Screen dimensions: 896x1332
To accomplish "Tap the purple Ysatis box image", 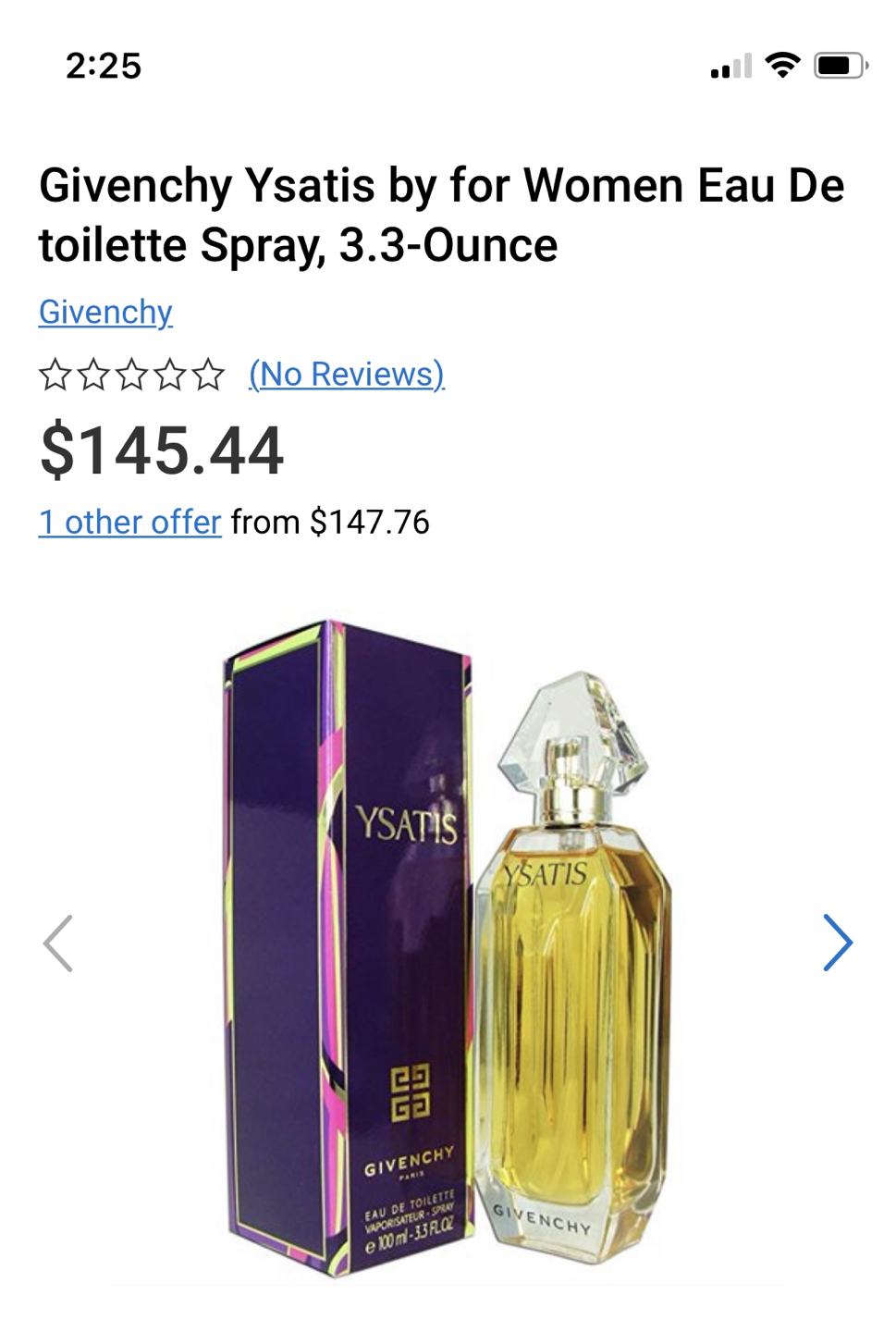I will tap(349, 948).
